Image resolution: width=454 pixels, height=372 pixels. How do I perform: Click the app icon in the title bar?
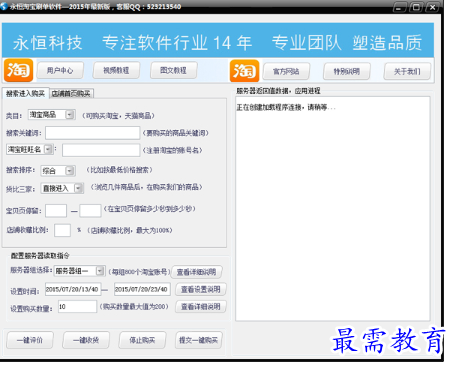[4, 6]
